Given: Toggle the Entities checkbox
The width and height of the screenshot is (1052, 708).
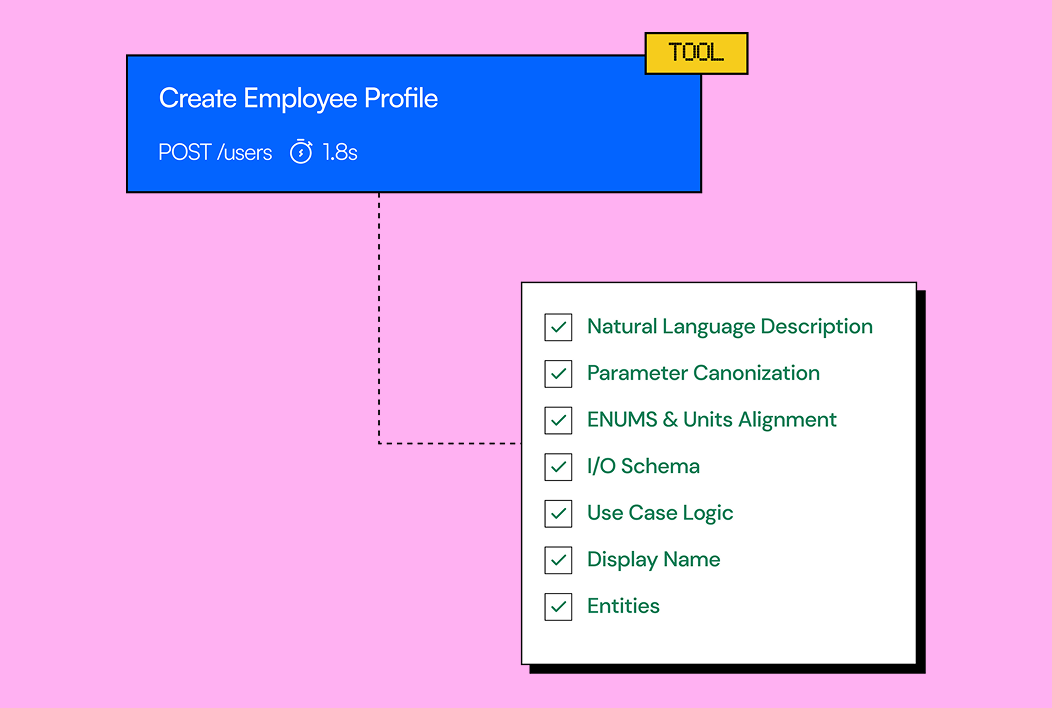Looking at the screenshot, I should pos(558,607).
